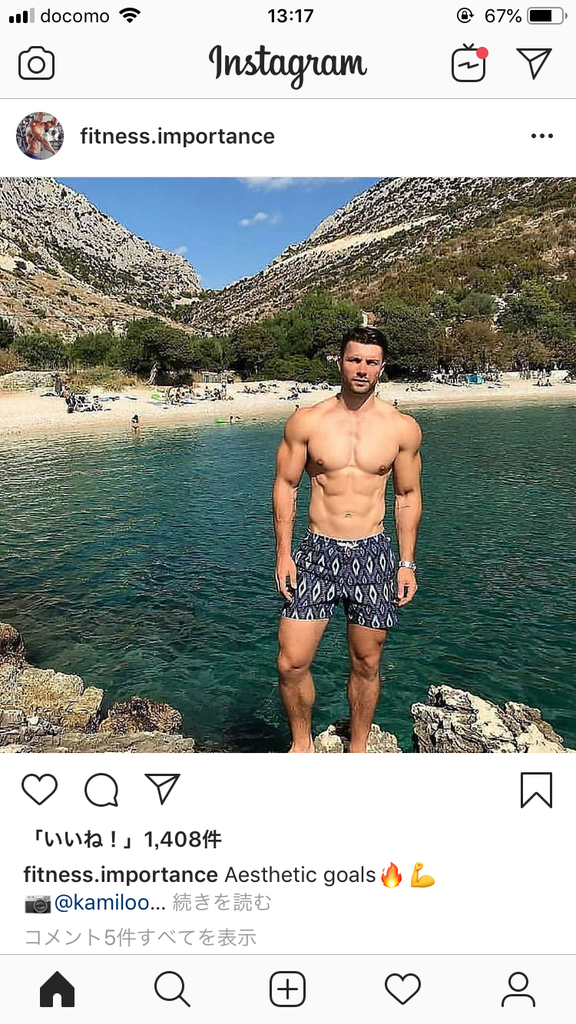Share the post using the paper plane below the photo
This screenshot has height=1024, width=576.
point(162,788)
